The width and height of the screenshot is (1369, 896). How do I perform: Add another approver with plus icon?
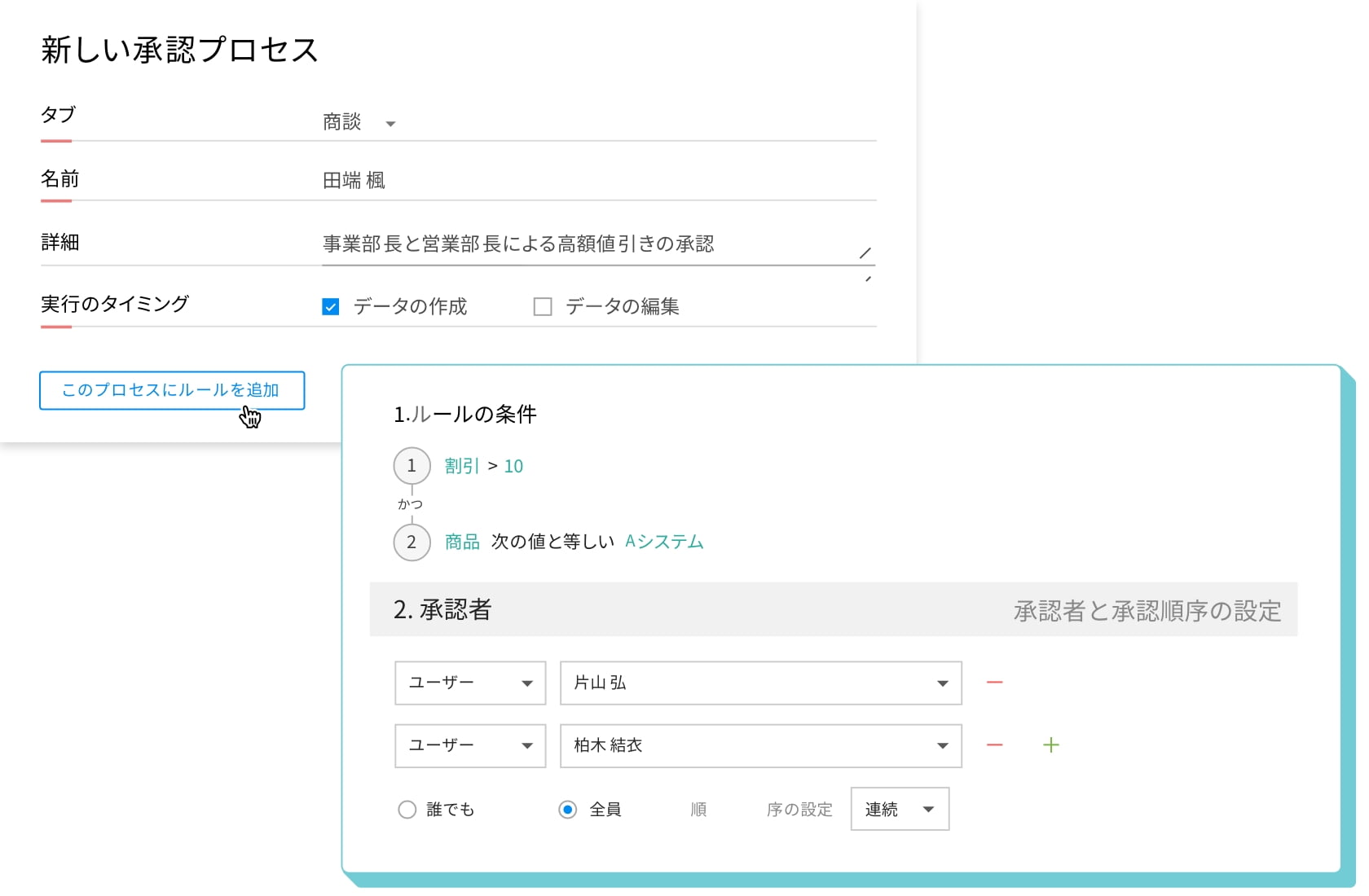pos(1050,744)
